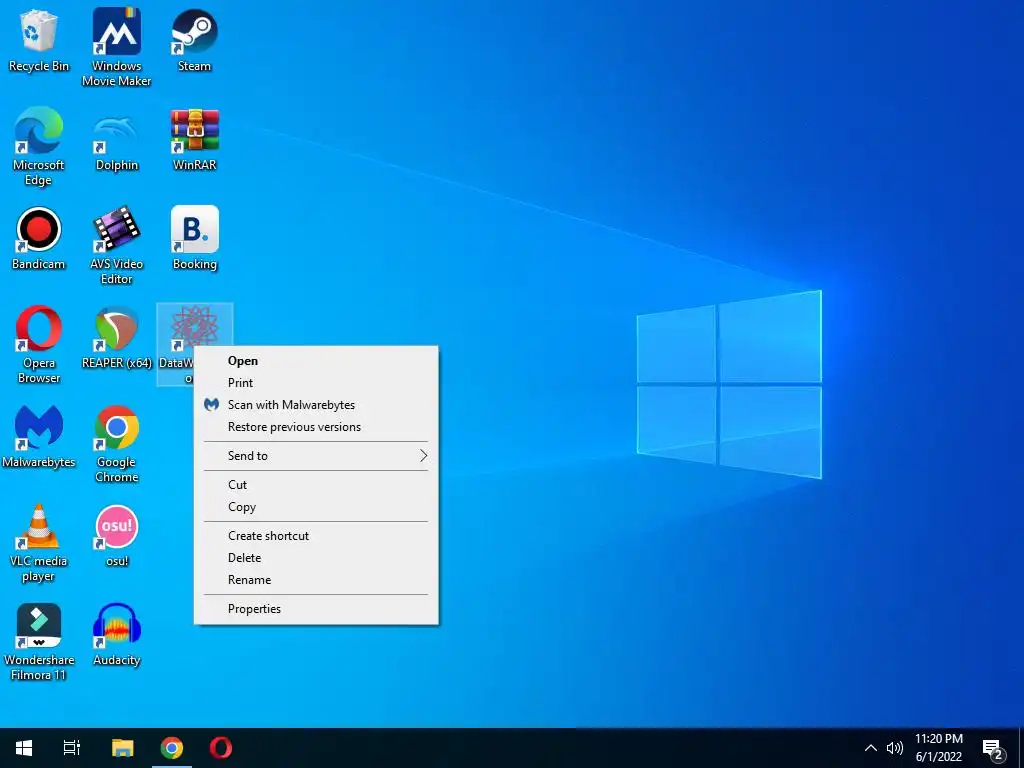Open the notification Action Center

[x=993, y=748]
